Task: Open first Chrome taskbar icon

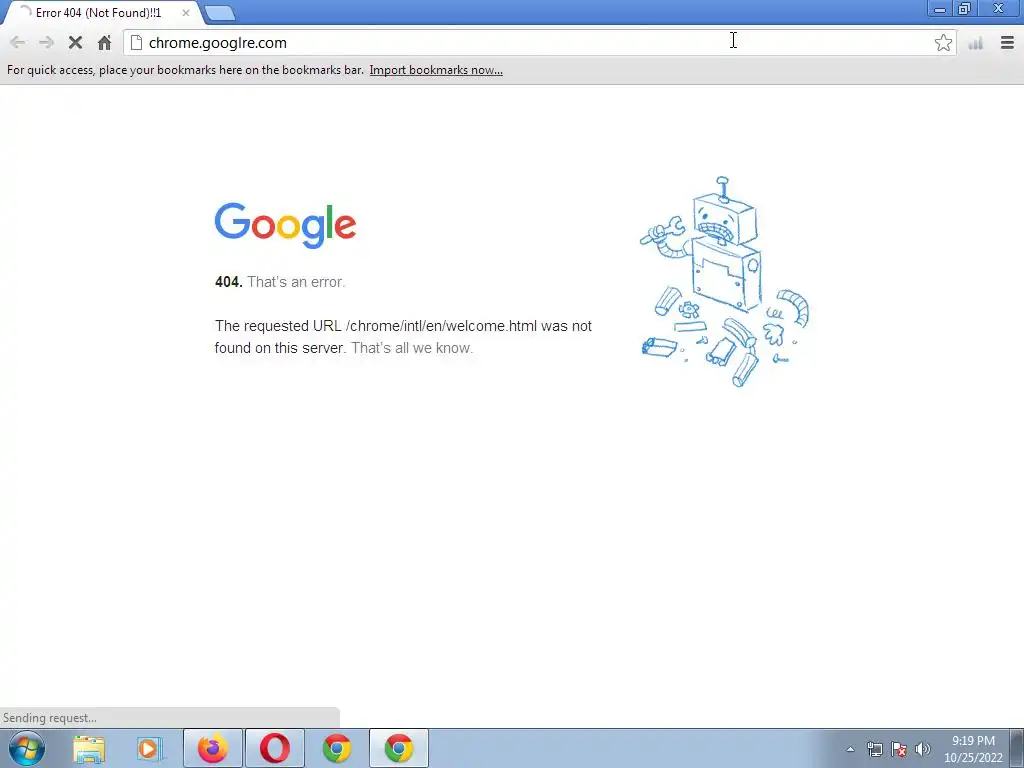Action: point(337,748)
